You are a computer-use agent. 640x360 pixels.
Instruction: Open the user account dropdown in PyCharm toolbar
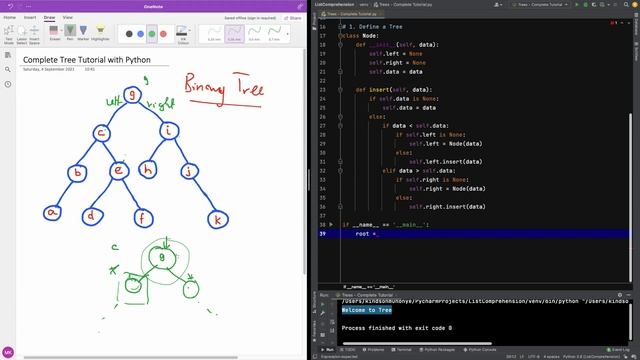click(498, 4)
